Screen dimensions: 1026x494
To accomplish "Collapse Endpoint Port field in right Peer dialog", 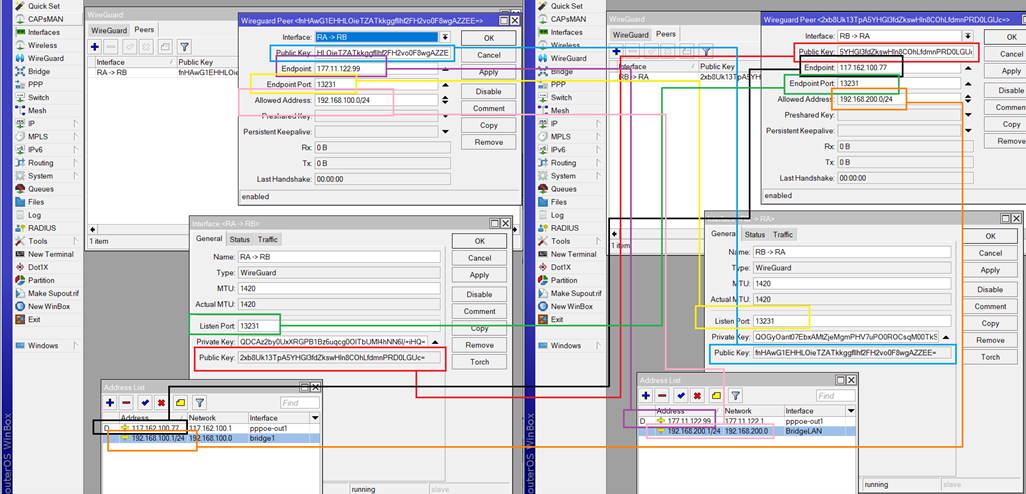I will click(967, 84).
